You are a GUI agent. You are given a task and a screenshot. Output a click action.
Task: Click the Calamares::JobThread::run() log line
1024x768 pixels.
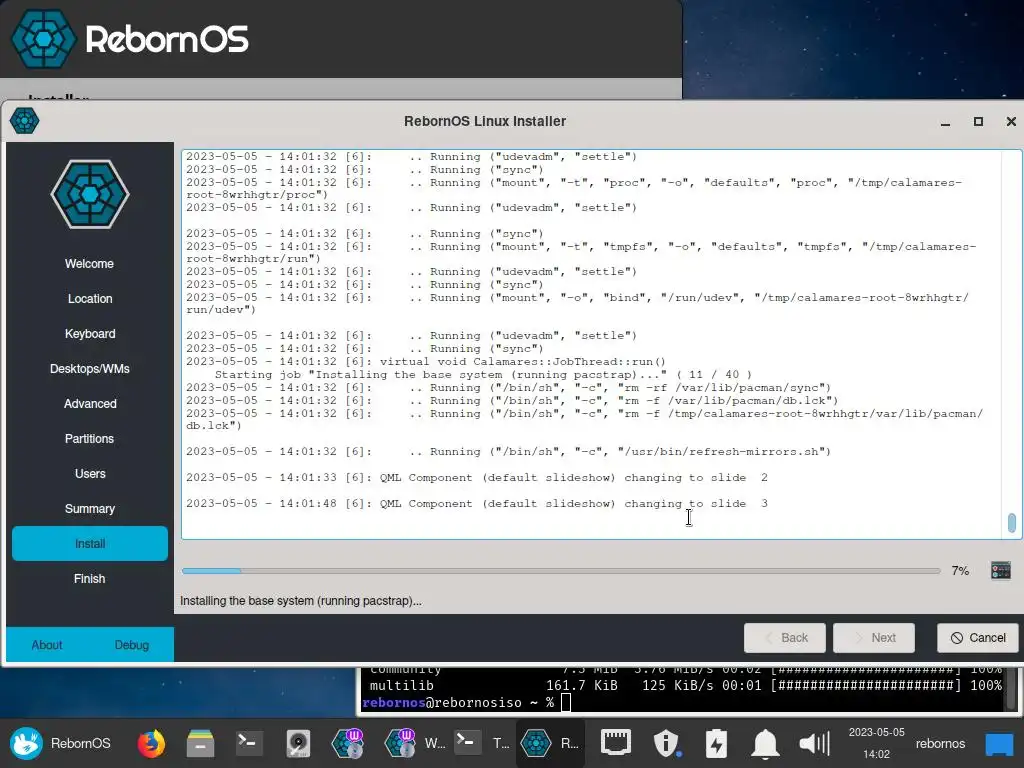click(x=426, y=361)
